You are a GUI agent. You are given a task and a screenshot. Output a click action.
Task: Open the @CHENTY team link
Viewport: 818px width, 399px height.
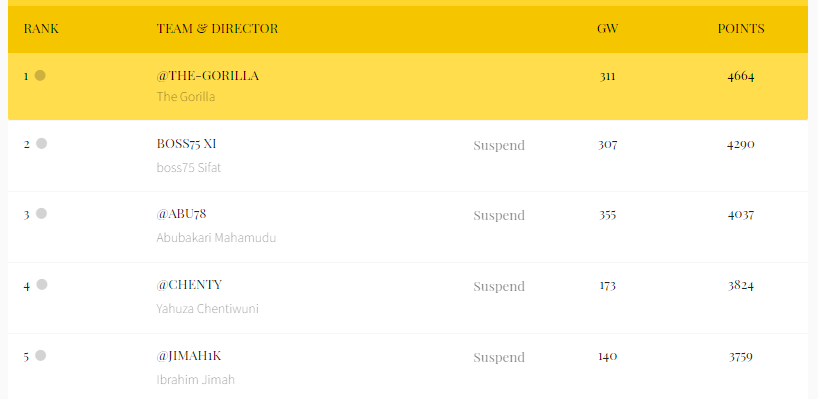coord(189,285)
